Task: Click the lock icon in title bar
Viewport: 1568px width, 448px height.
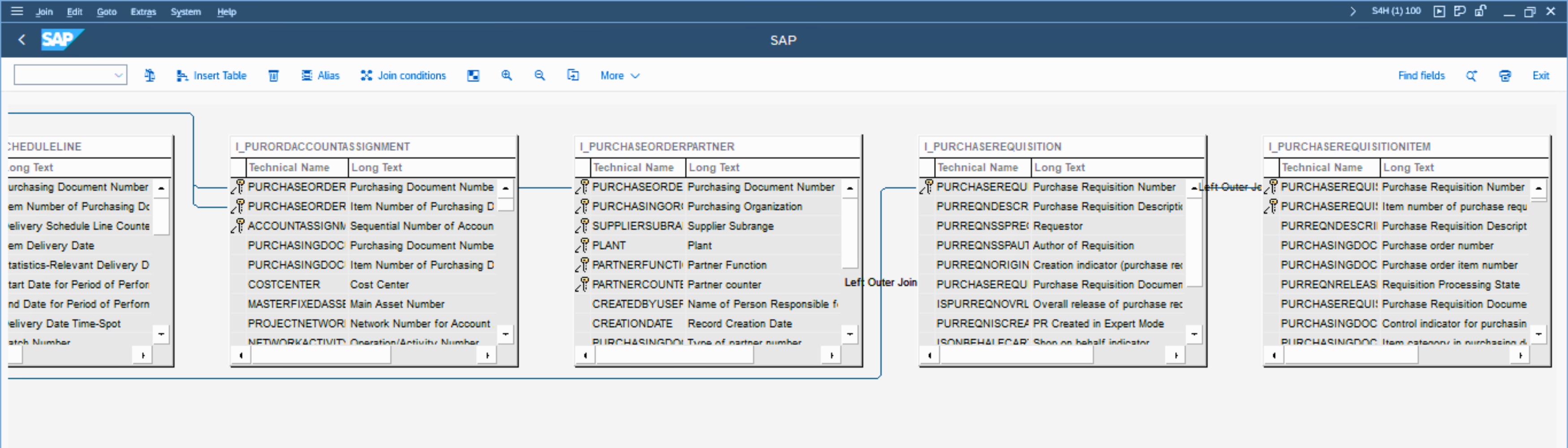Action: click(1480, 11)
